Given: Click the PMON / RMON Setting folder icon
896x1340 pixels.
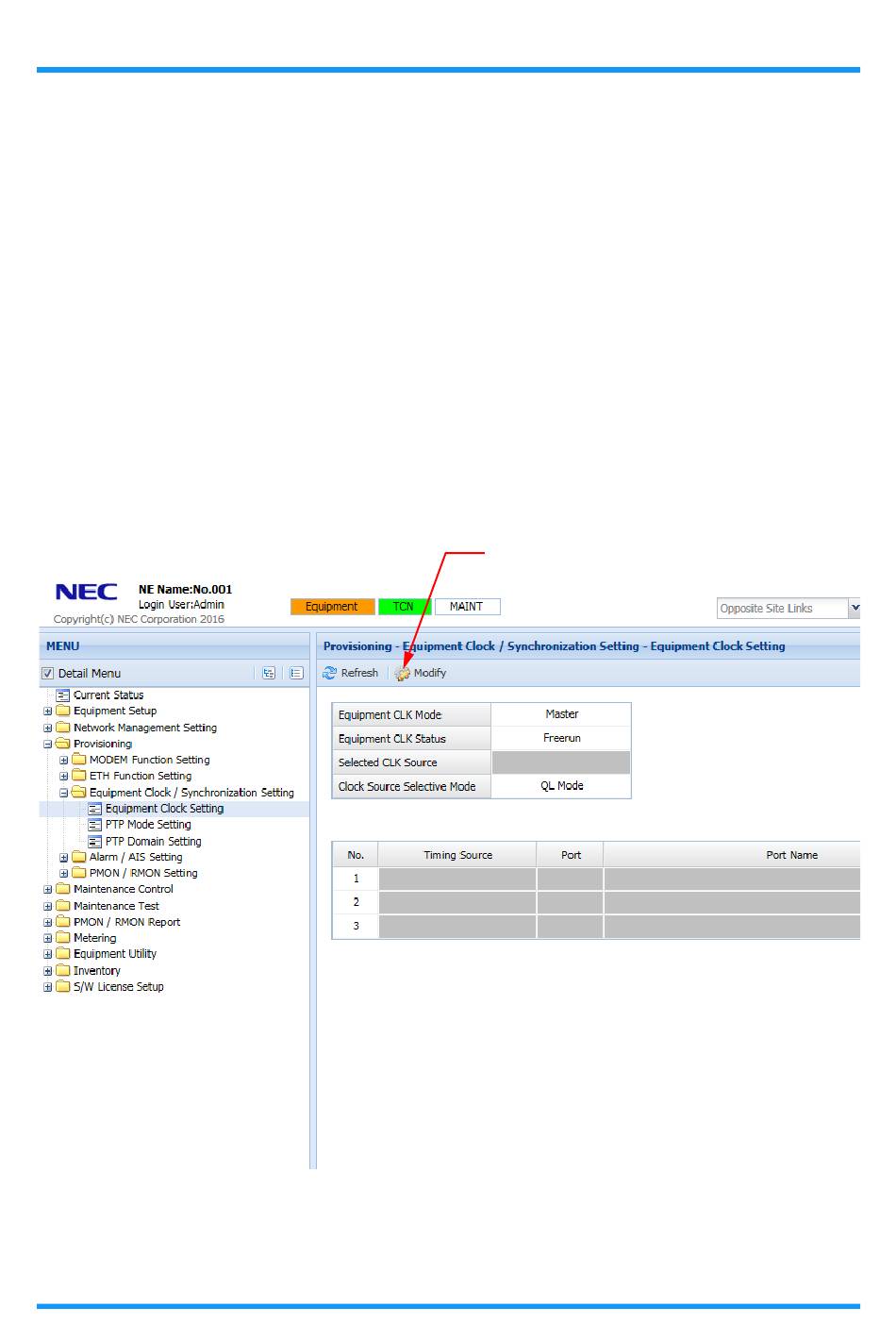Looking at the screenshot, I should 79,873.
